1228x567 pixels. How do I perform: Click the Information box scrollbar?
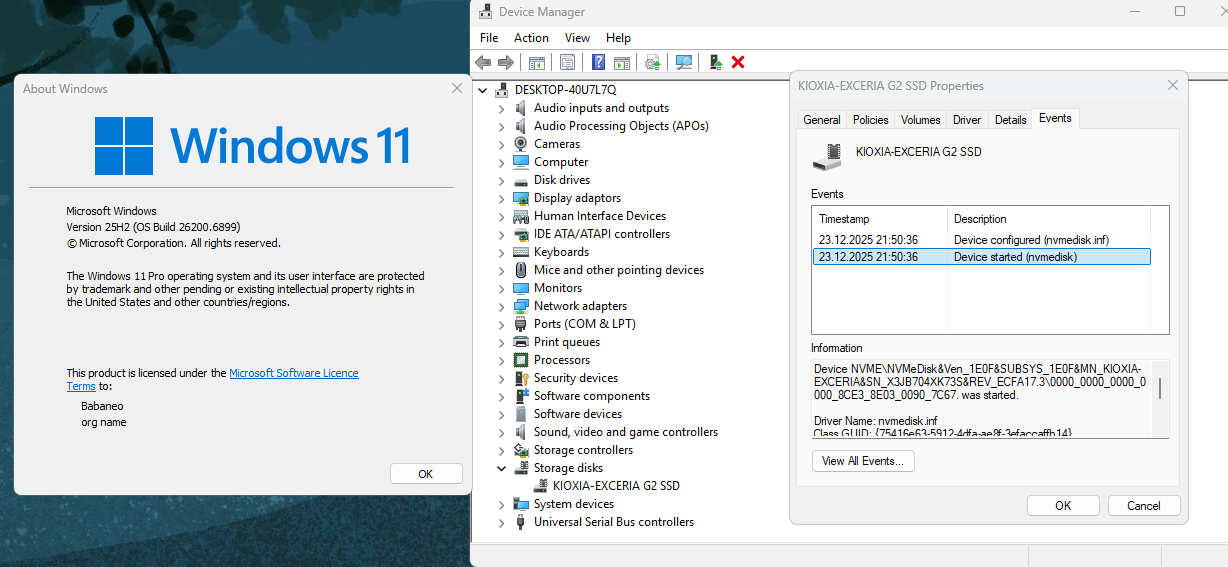coord(1160,389)
